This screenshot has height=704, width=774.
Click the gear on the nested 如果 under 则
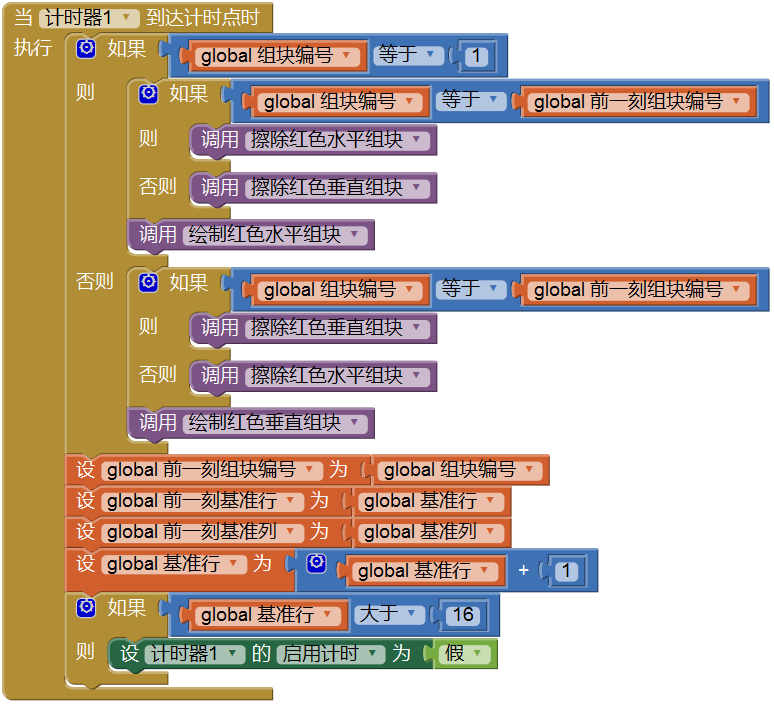pos(149,94)
